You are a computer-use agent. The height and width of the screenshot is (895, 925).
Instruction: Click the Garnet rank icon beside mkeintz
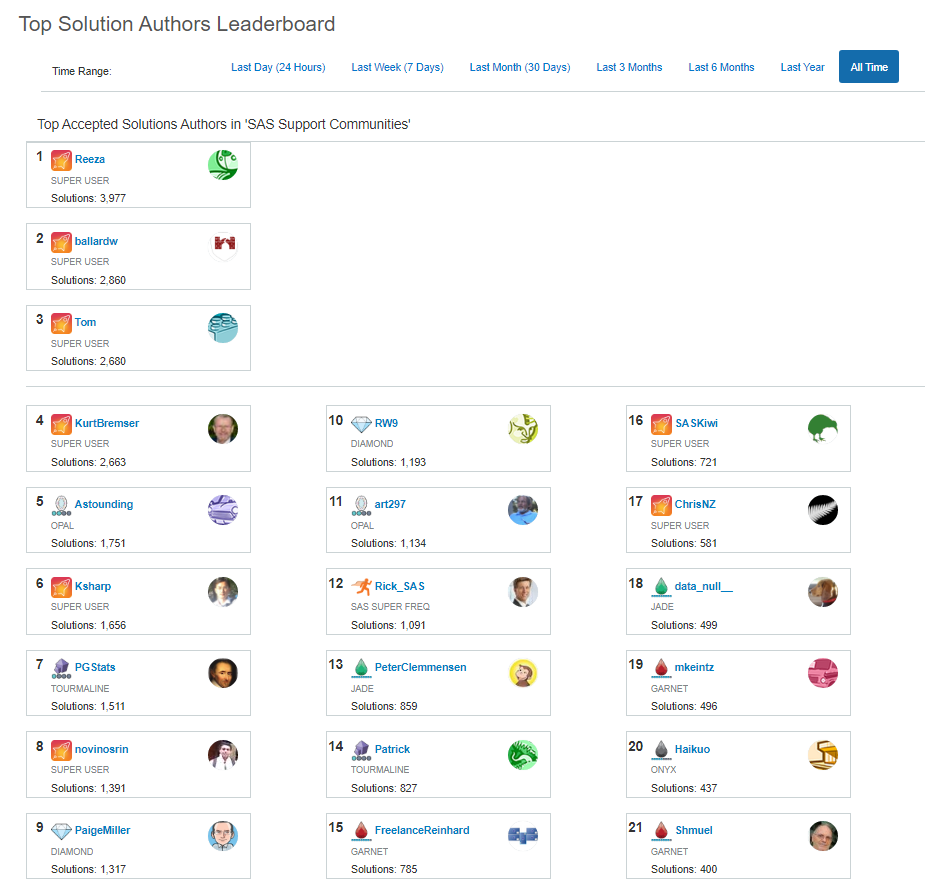pyautogui.click(x=661, y=668)
